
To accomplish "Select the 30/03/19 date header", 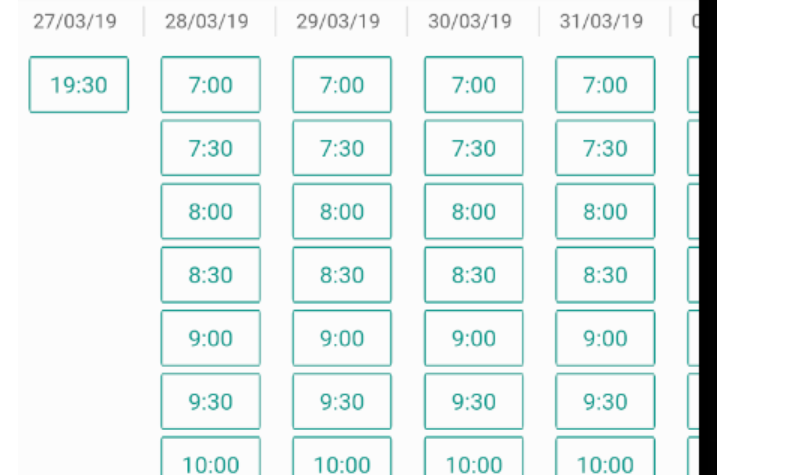I will tap(470, 21).
